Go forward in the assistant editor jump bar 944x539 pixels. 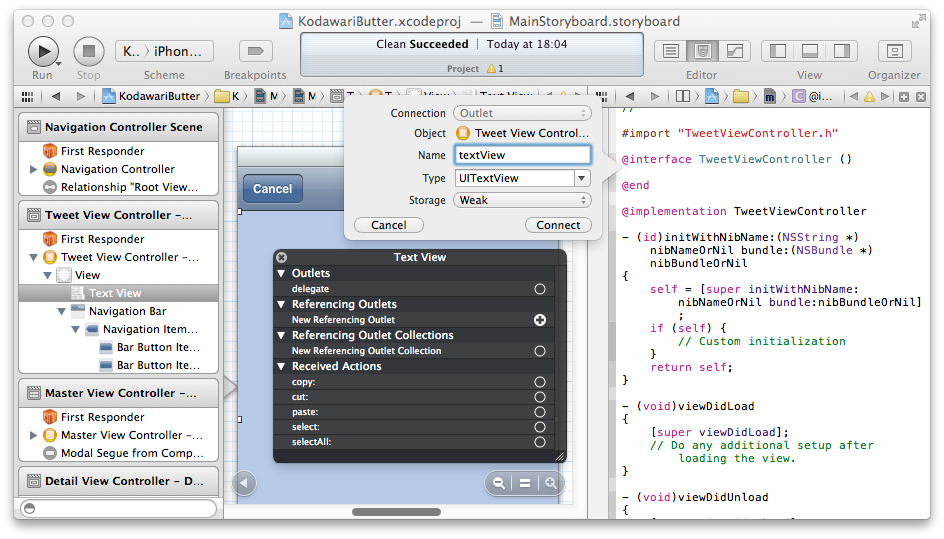click(655, 96)
